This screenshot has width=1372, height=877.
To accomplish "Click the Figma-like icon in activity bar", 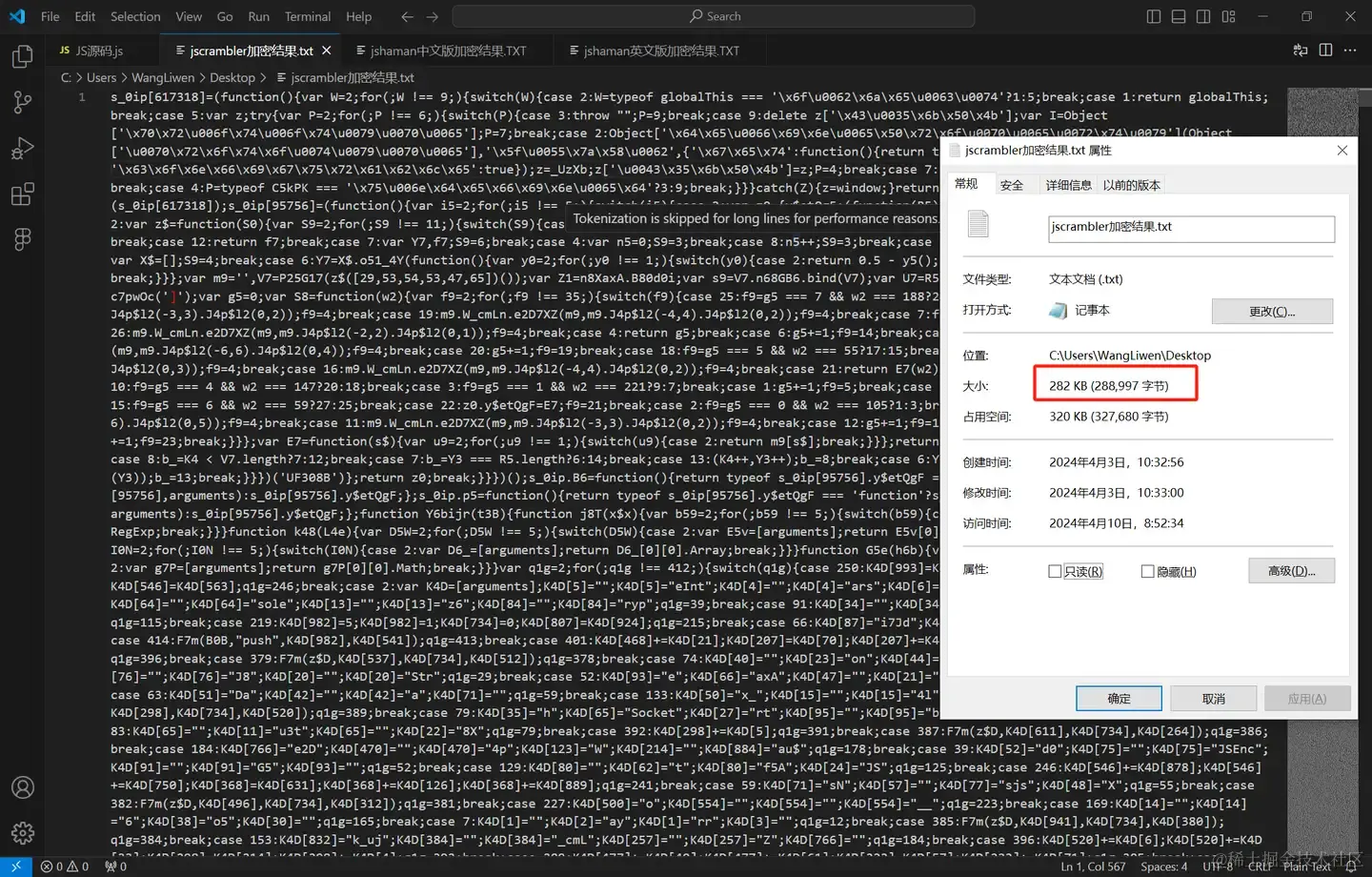I will 23,239.
